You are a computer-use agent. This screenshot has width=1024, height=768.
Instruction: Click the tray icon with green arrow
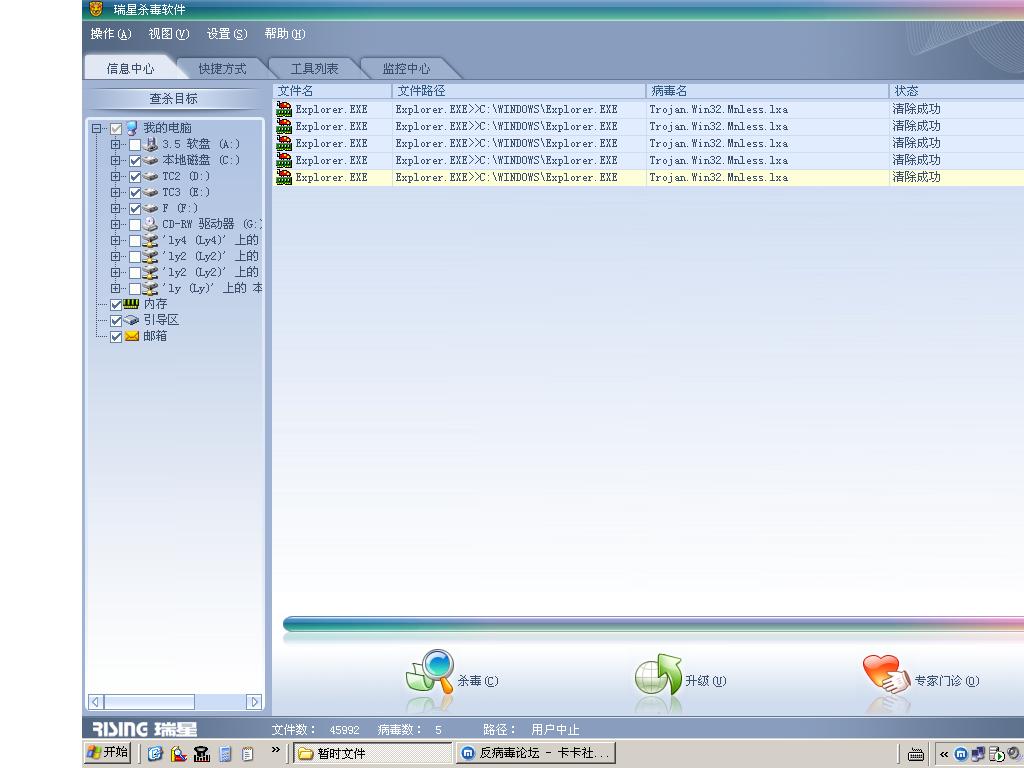(995, 754)
